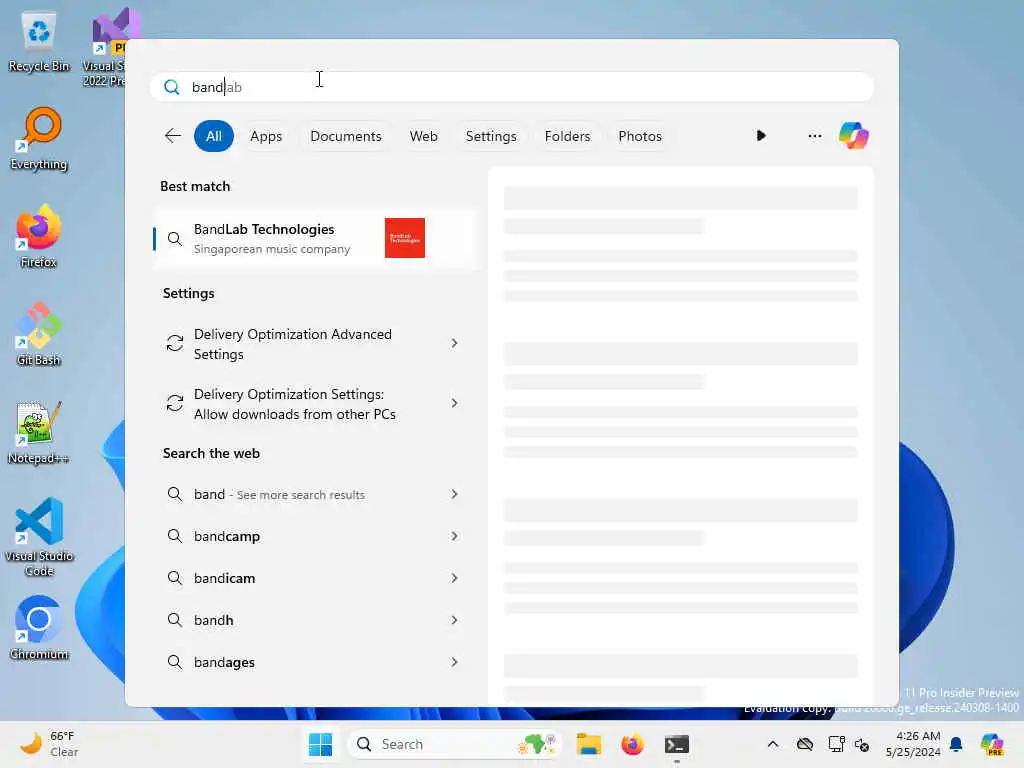The width and height of the screenshot is (1024, 768).
Task: Click the play arrow to show more filters
Action: coord(761,136)
